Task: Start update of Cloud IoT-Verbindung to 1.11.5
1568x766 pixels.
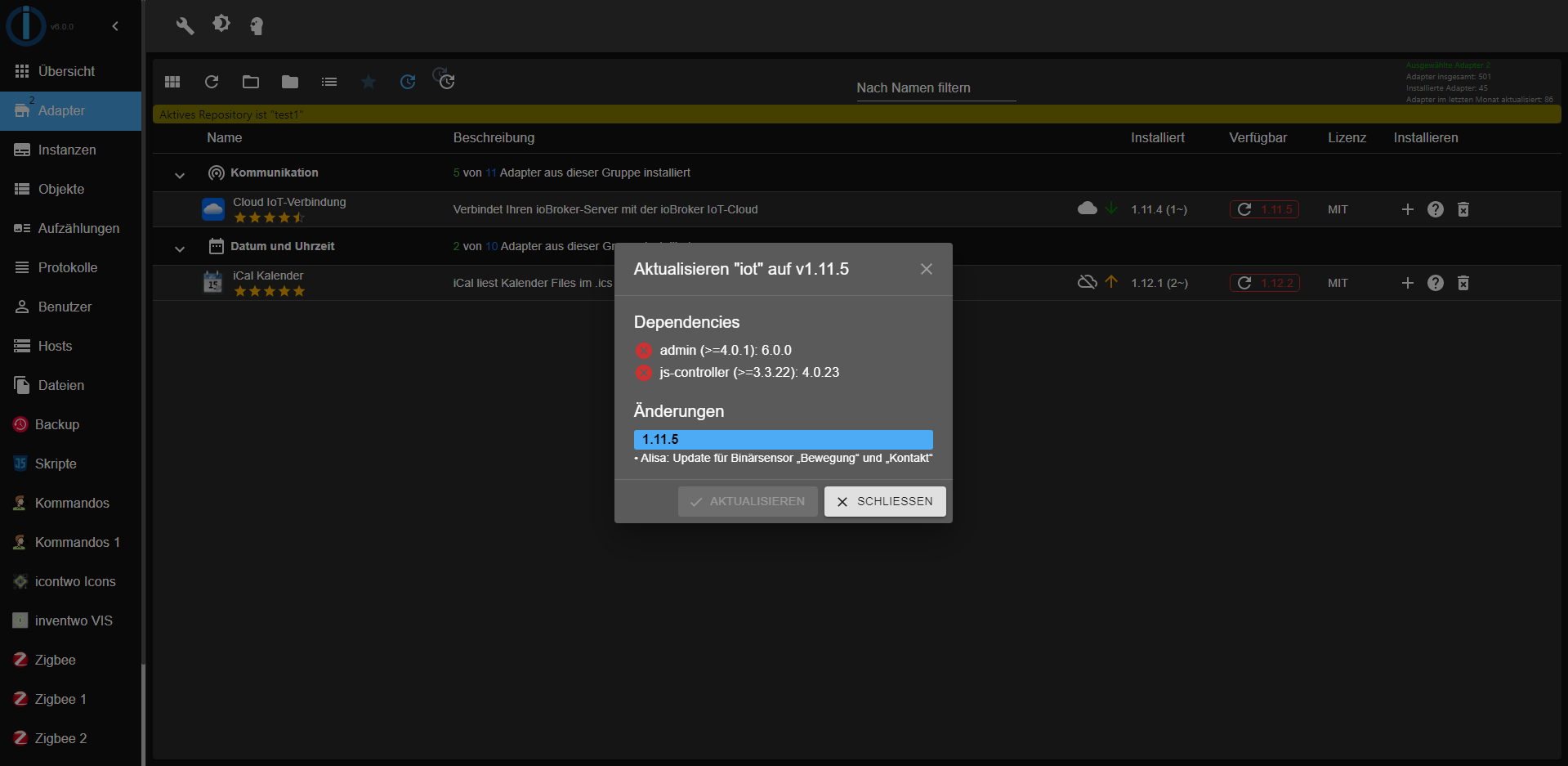Action: coord(1264,209)
